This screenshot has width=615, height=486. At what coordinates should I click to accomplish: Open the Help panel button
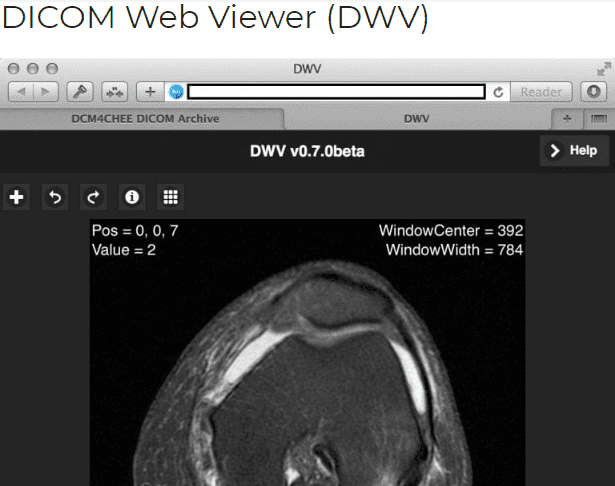[x=574, y=151]
